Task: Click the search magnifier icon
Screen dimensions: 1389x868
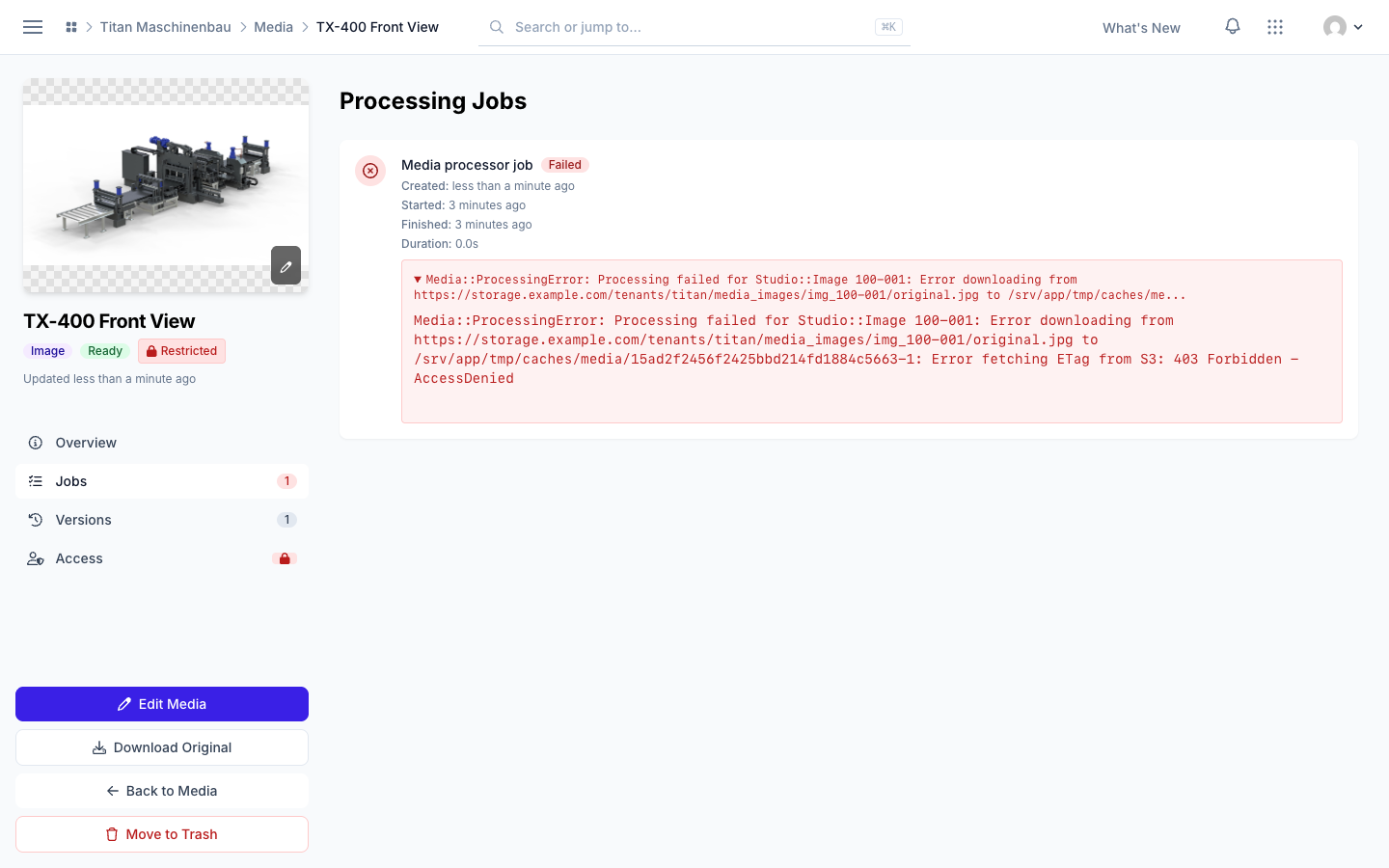Action: 497,27
